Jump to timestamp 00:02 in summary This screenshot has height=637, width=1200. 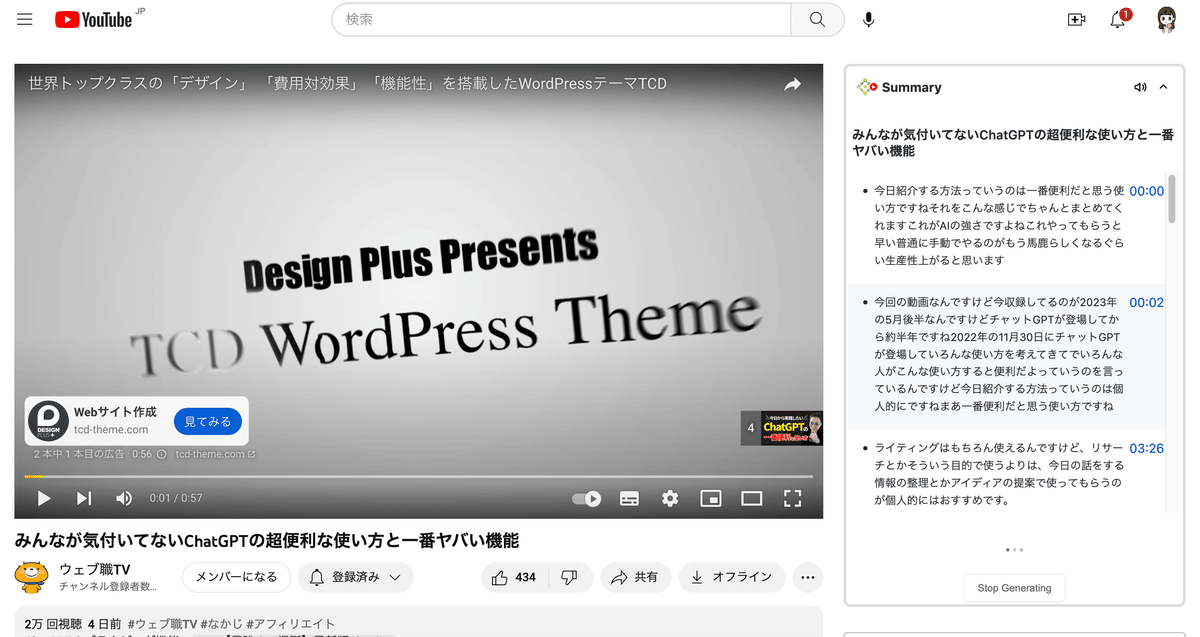click(x=1146, y=302)
